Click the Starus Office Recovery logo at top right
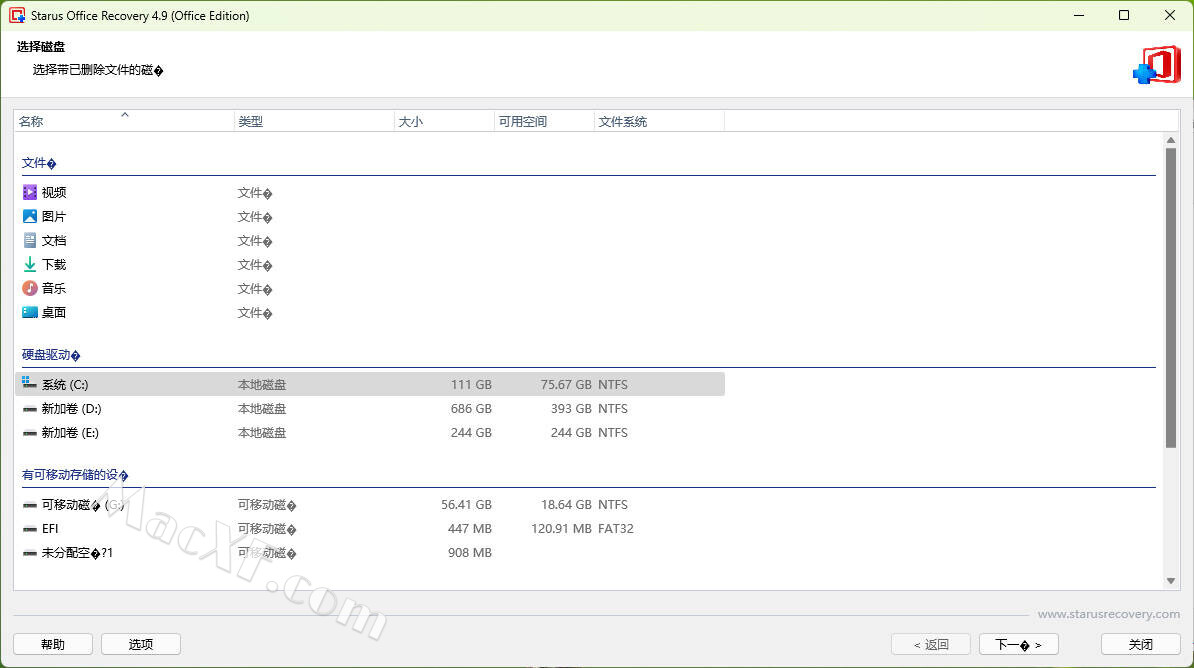Image resolution: width=1194 pixels, height=668 pixels. point(1157,64)
